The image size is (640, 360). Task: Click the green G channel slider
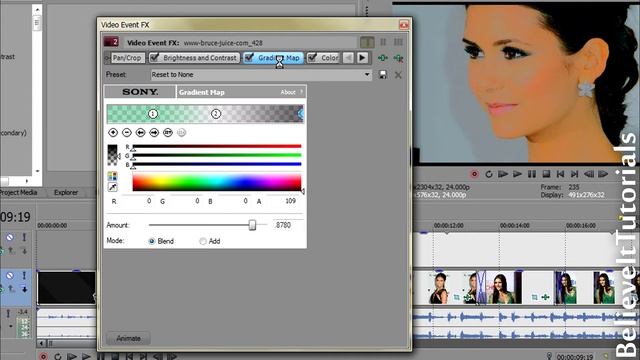tap(217, 155)
